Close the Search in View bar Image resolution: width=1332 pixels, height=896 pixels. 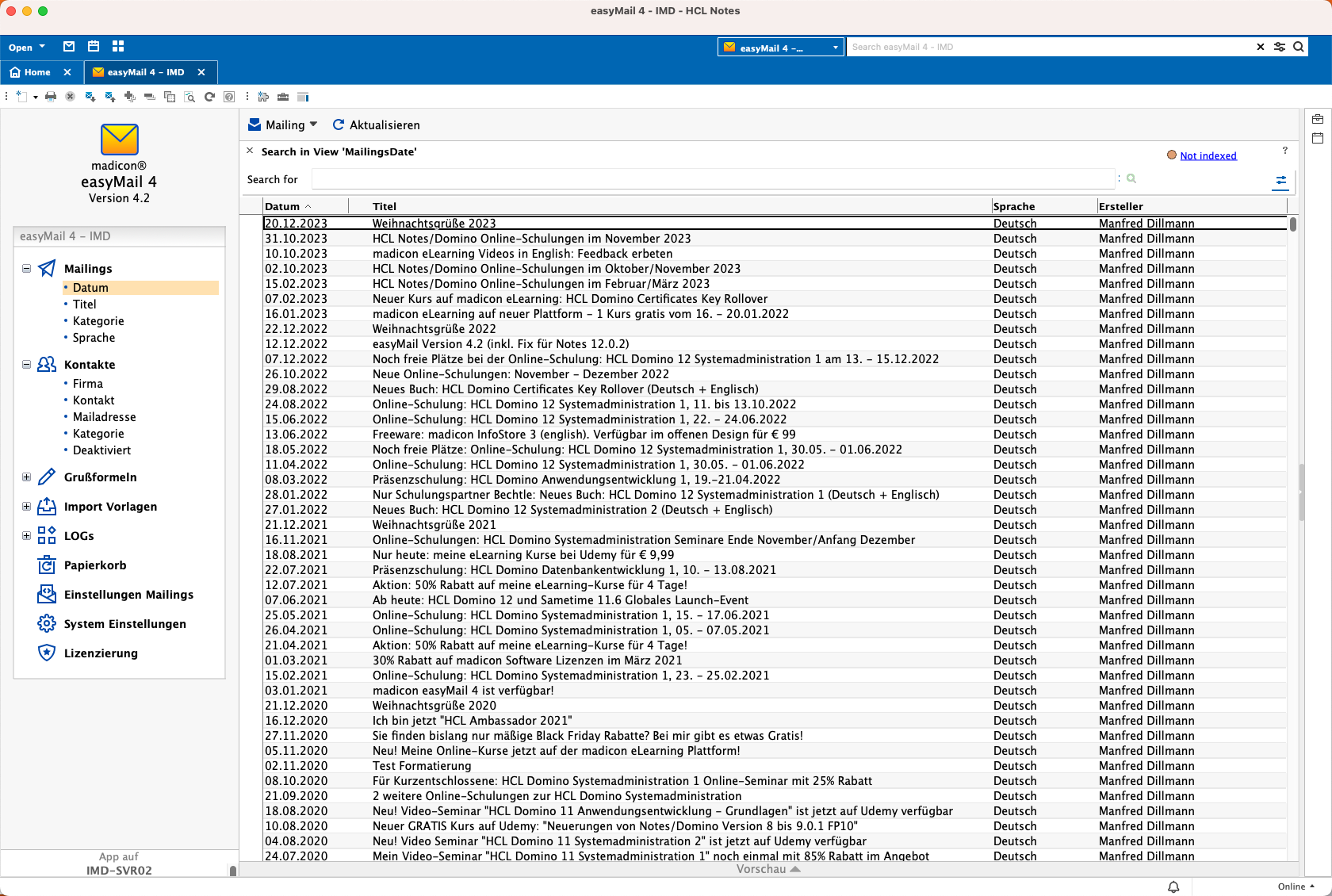coord(250,151)
